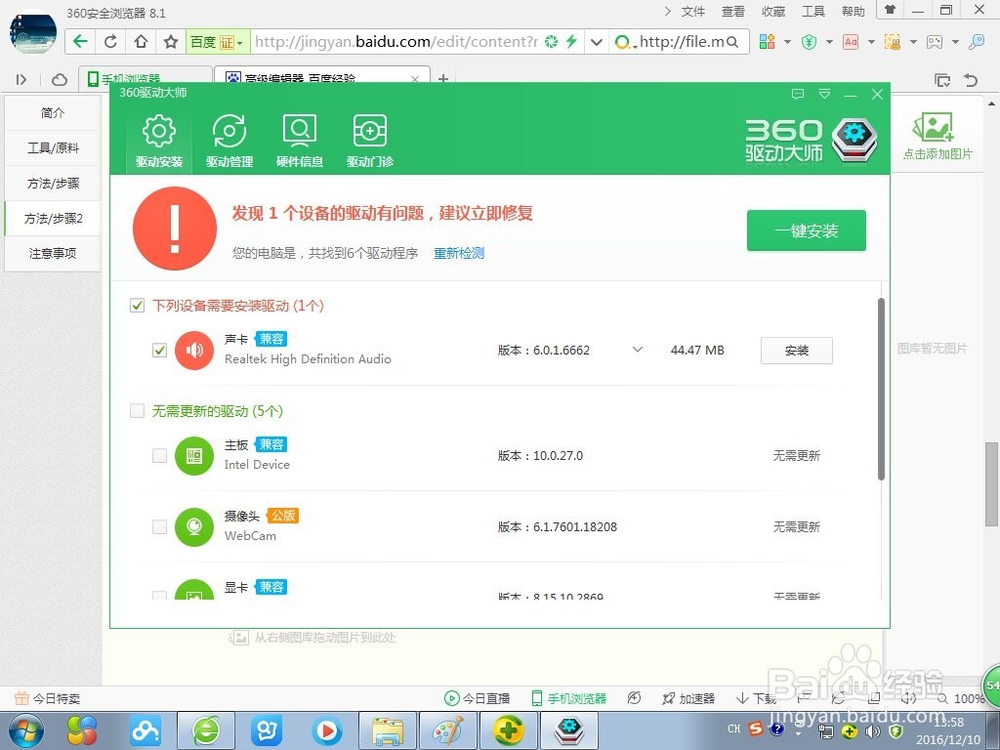Click the feedback speech-bubble icon on 360驱动大师 titlebar
This screenshot has width=1000, height=750.
click(x=797, y=93)
